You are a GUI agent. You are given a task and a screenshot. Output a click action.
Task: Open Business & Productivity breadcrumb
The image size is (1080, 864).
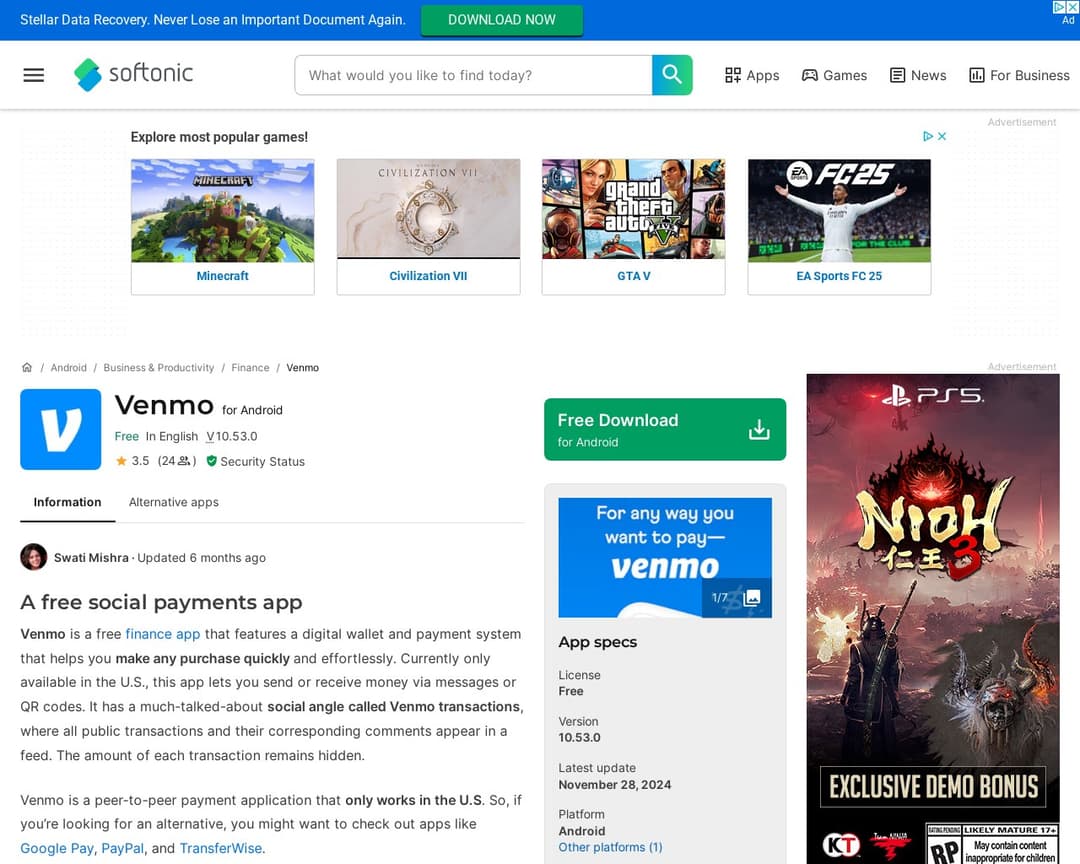click(x=158, y=368)
